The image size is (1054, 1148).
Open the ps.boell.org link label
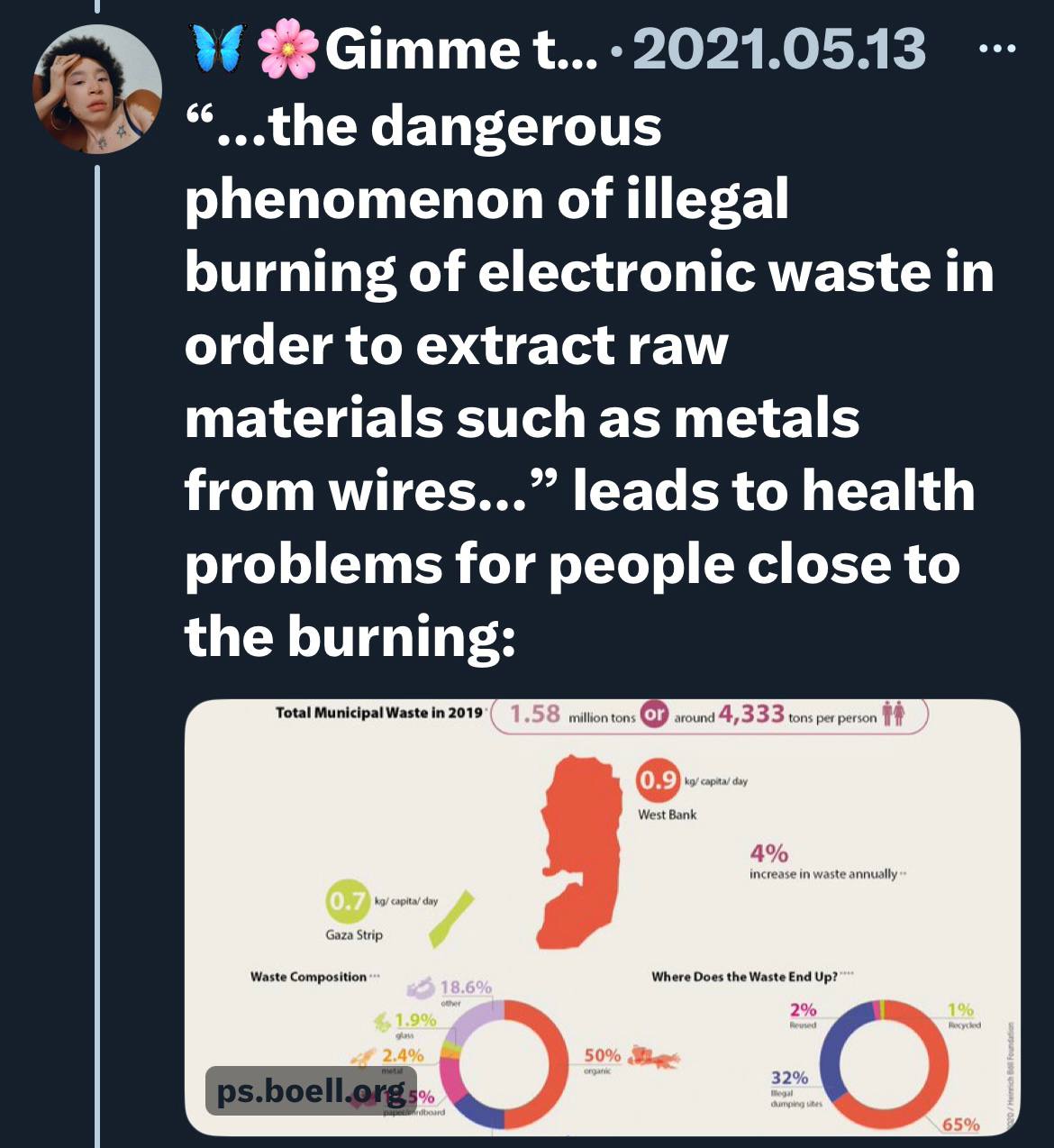(x=311, y=1090)
